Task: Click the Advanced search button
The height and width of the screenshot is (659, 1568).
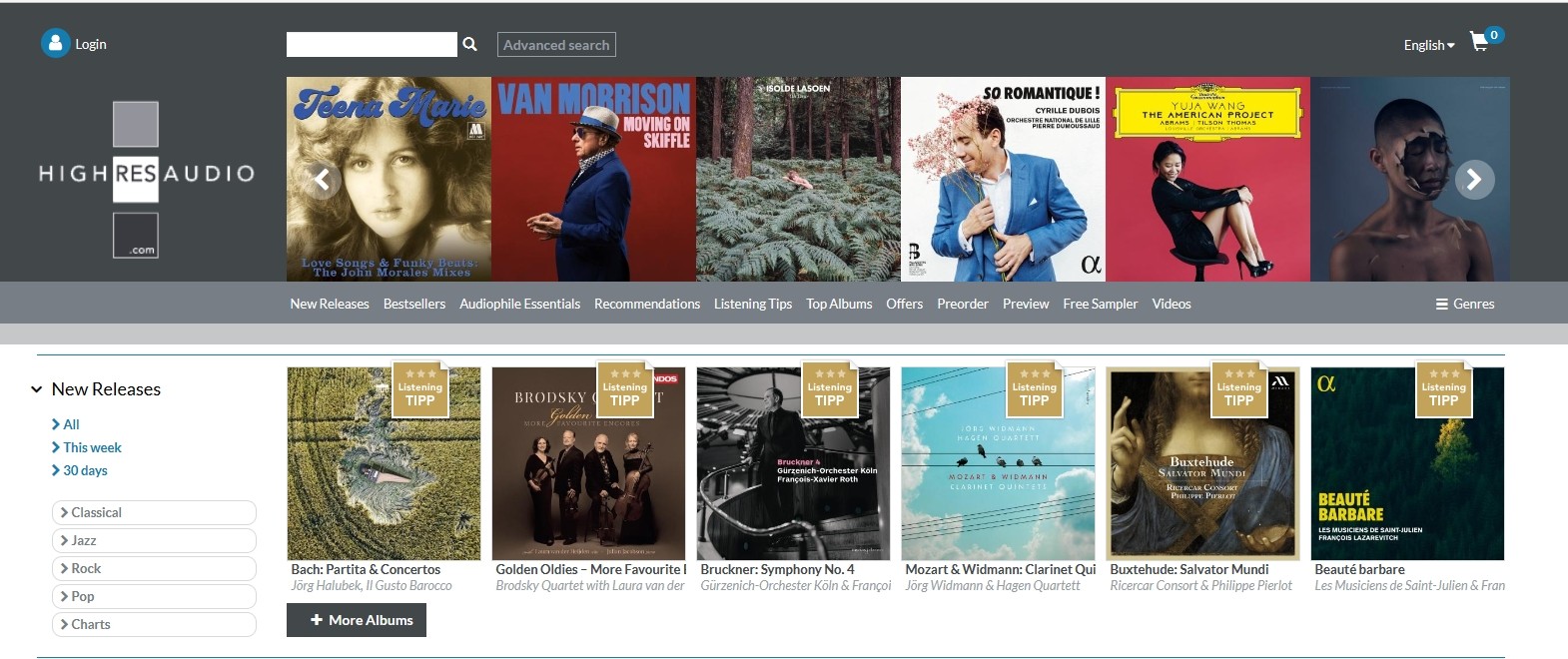Action: pyautogui.click(x=556, y=45)
